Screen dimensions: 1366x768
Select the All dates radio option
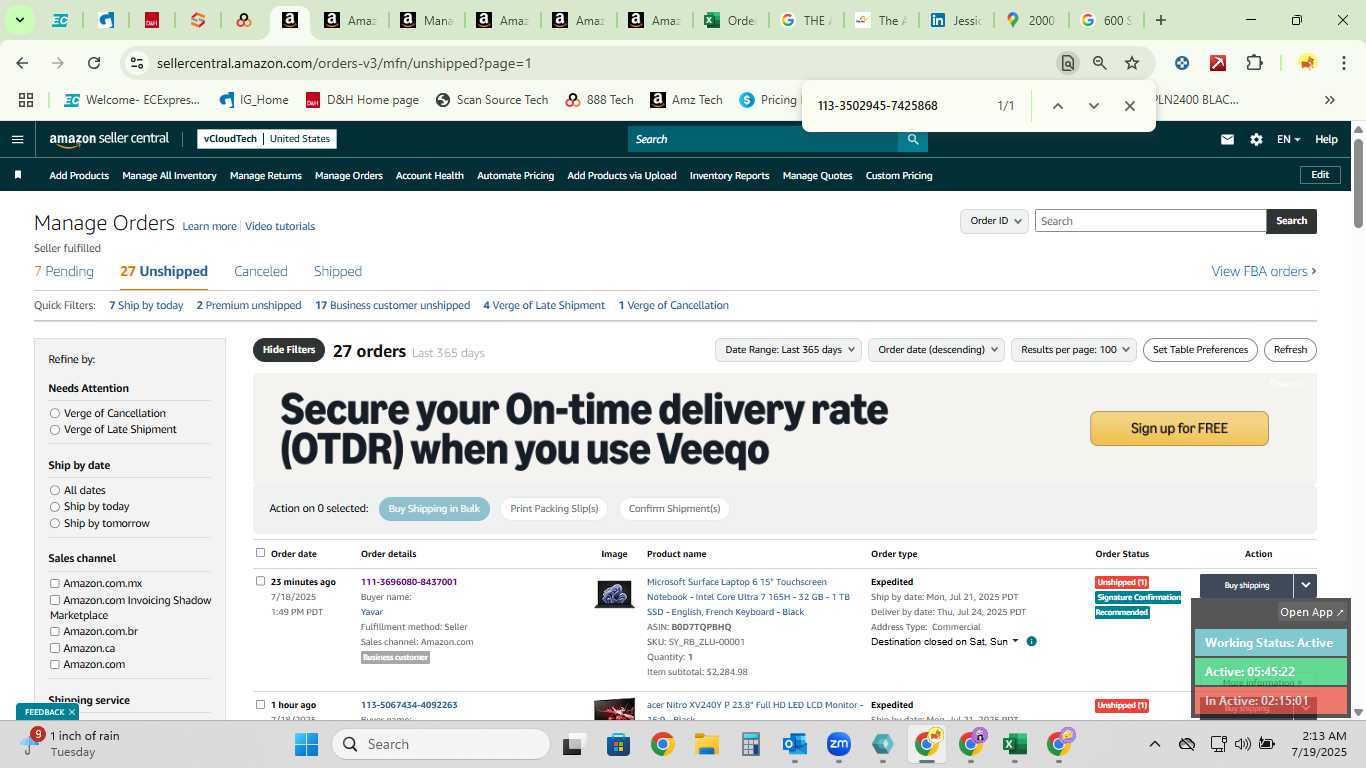55,490
